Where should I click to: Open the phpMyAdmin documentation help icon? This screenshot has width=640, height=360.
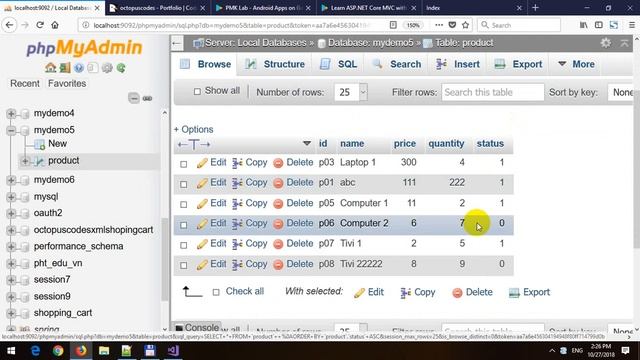click(79, 68)
